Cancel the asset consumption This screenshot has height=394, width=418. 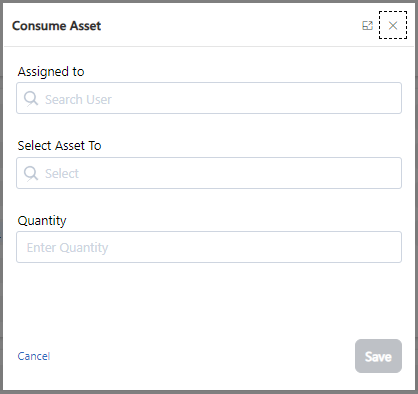point(34,356)
